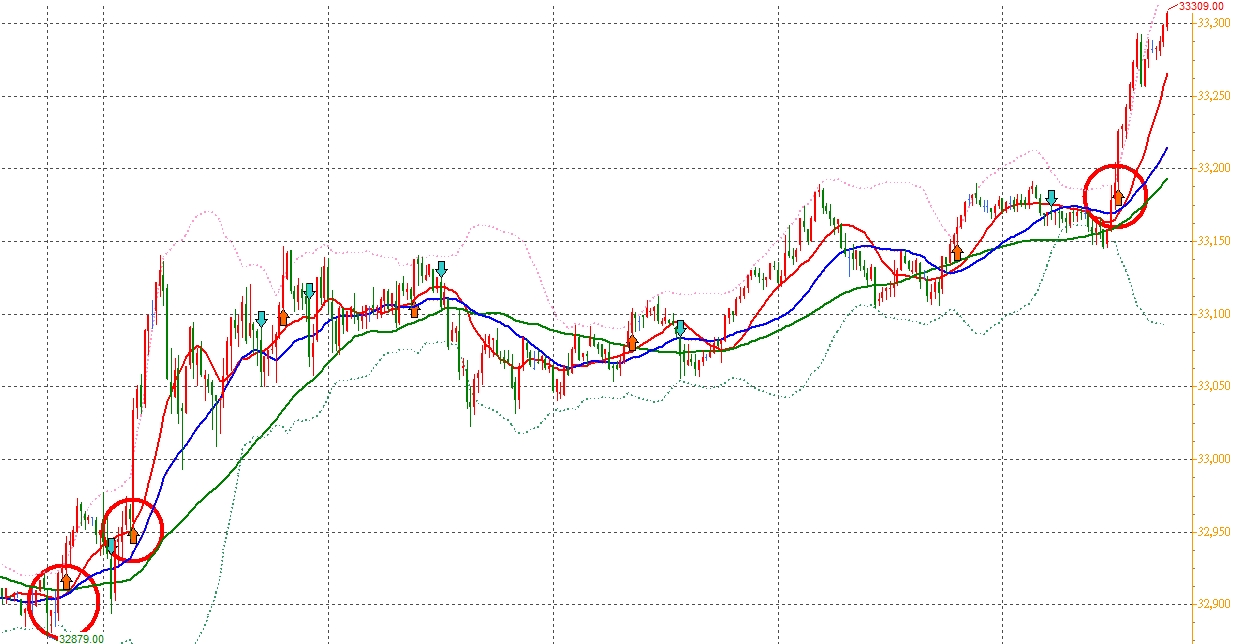Click the orange buy arrow below the 33,150 breakout area
This screenshot has height=644, width=1245.
tap(957, 253)
